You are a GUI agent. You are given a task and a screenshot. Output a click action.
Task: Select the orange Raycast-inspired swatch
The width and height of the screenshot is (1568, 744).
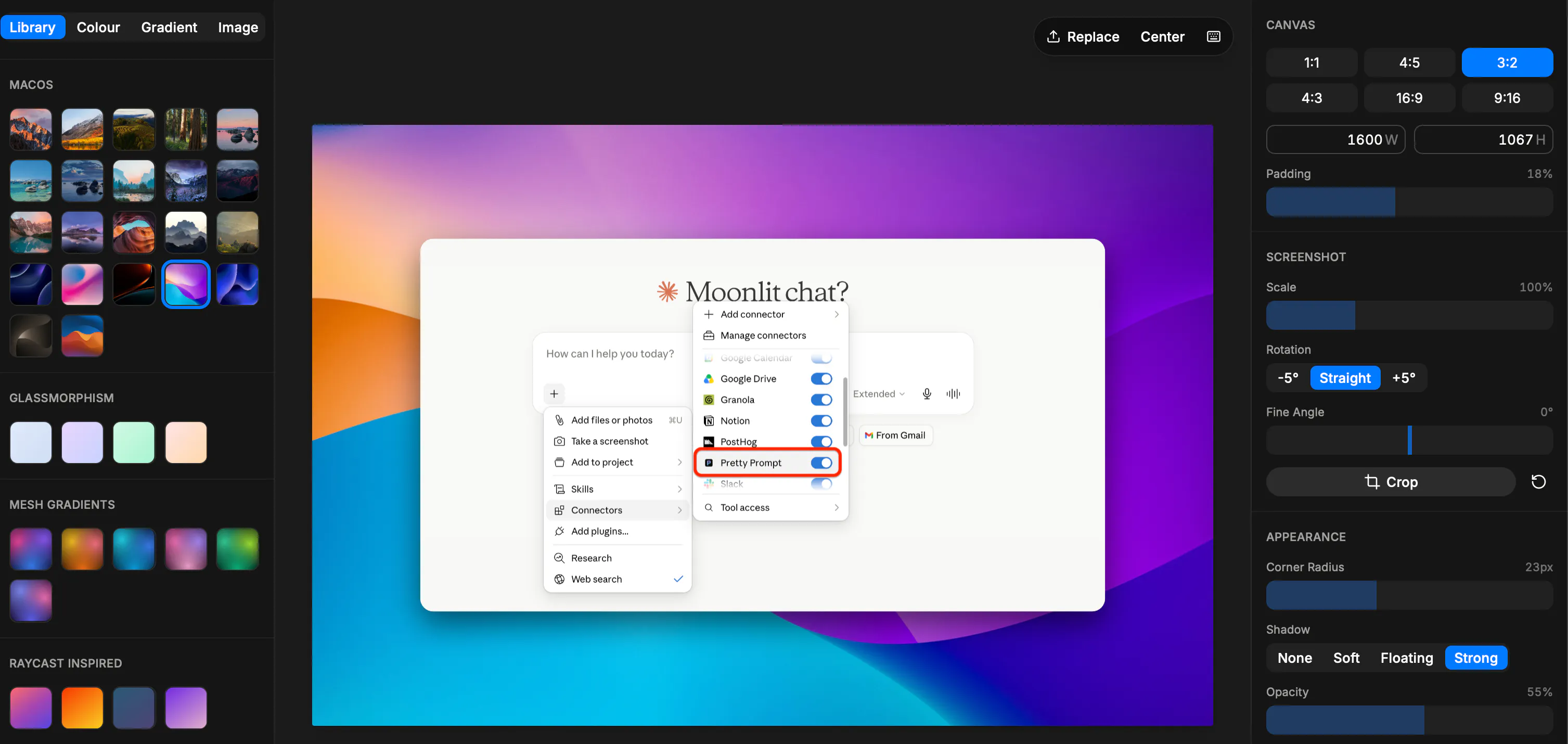coord(82,708)
